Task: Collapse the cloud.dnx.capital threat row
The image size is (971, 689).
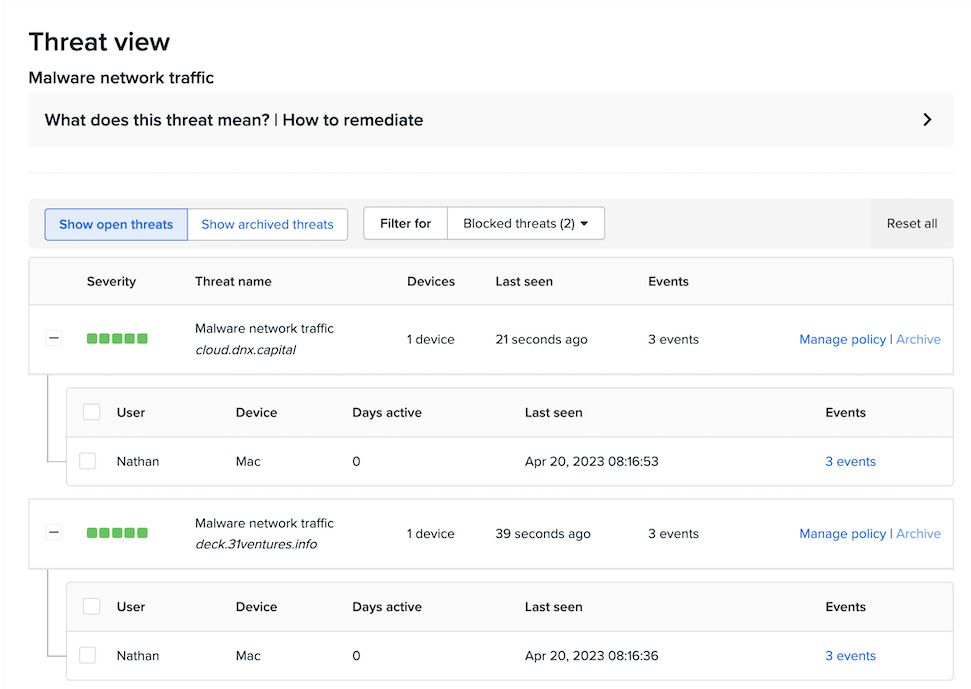Action: click(x=54, y=339)
